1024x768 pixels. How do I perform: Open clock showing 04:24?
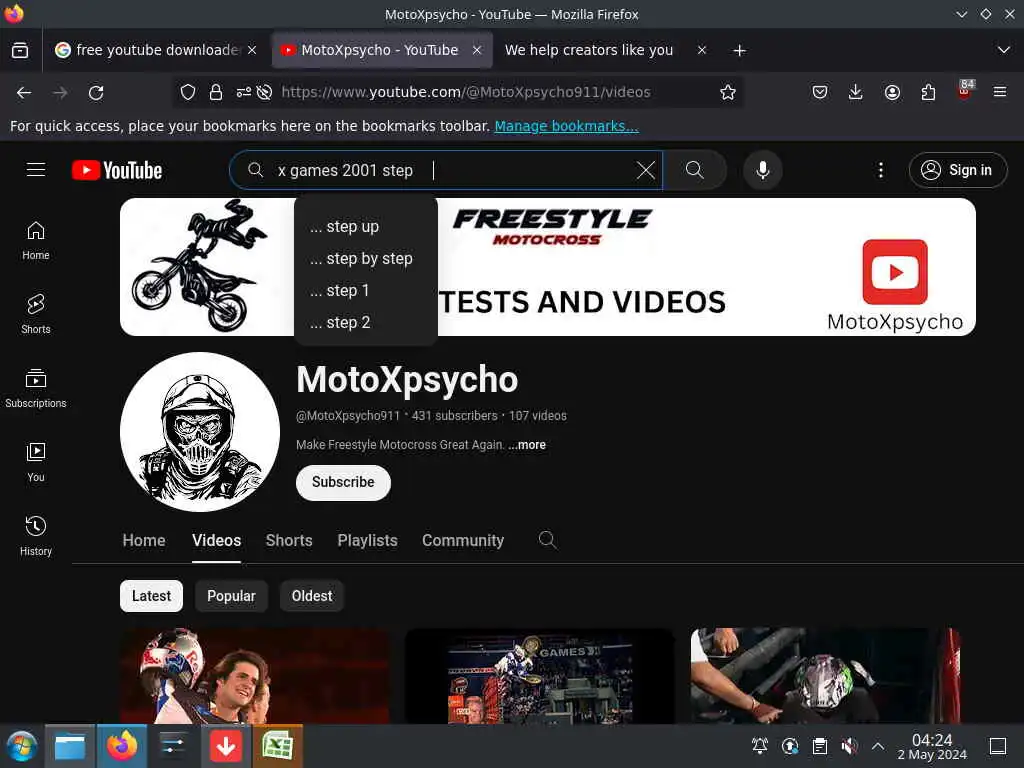click(932, 746)
